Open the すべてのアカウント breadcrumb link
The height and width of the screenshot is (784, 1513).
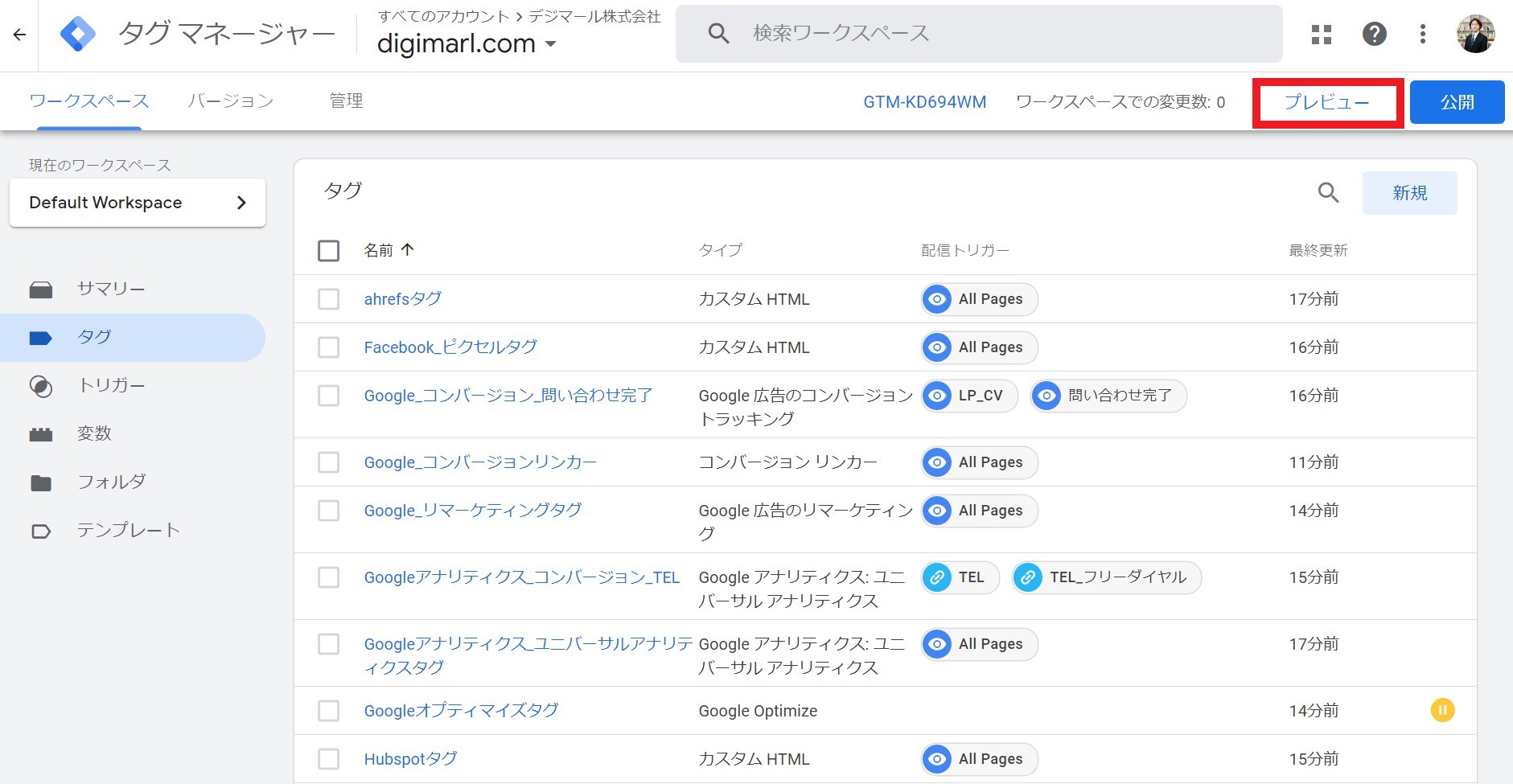444,16
